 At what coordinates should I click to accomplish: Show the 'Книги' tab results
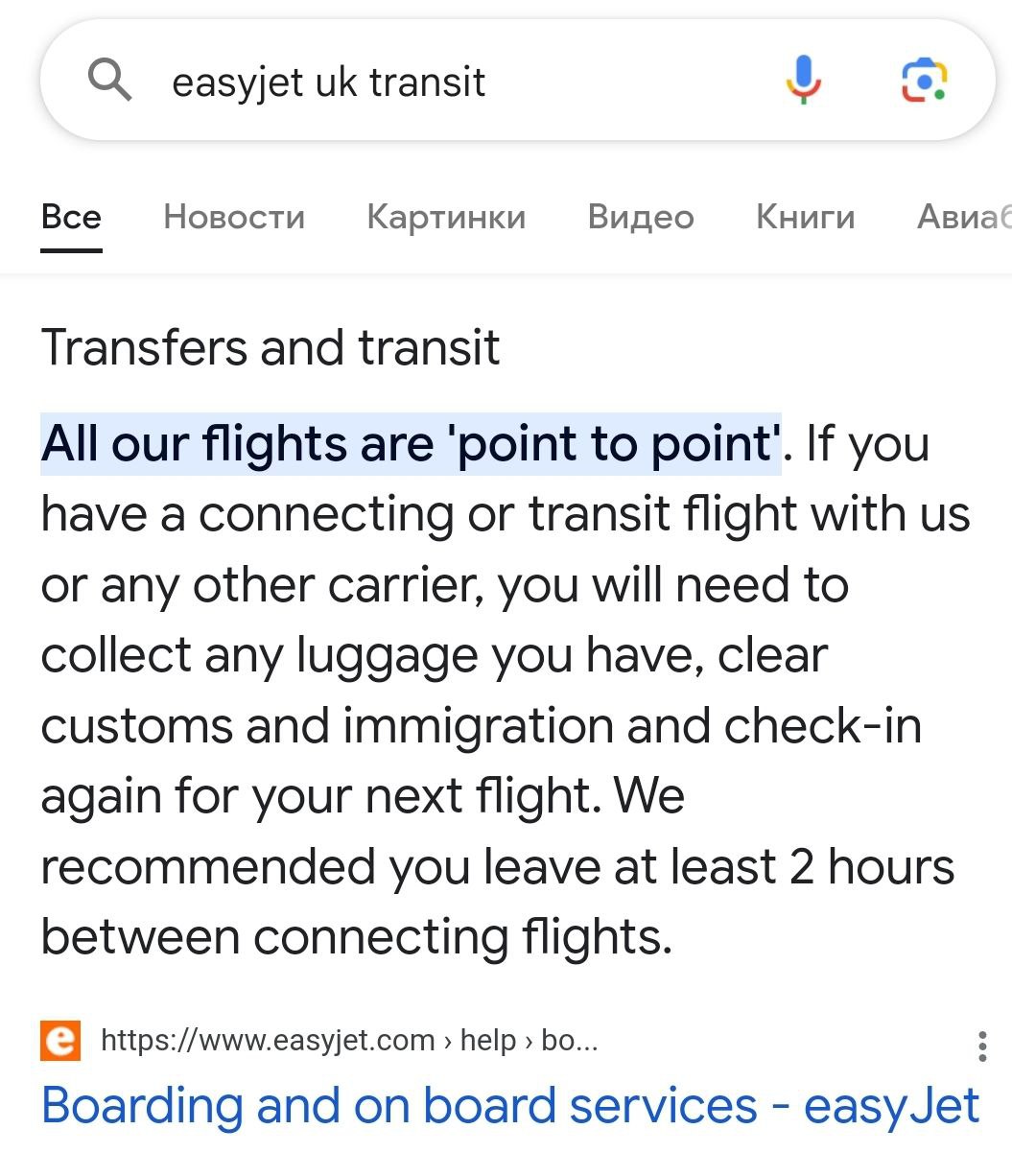[x=805, y=217]
